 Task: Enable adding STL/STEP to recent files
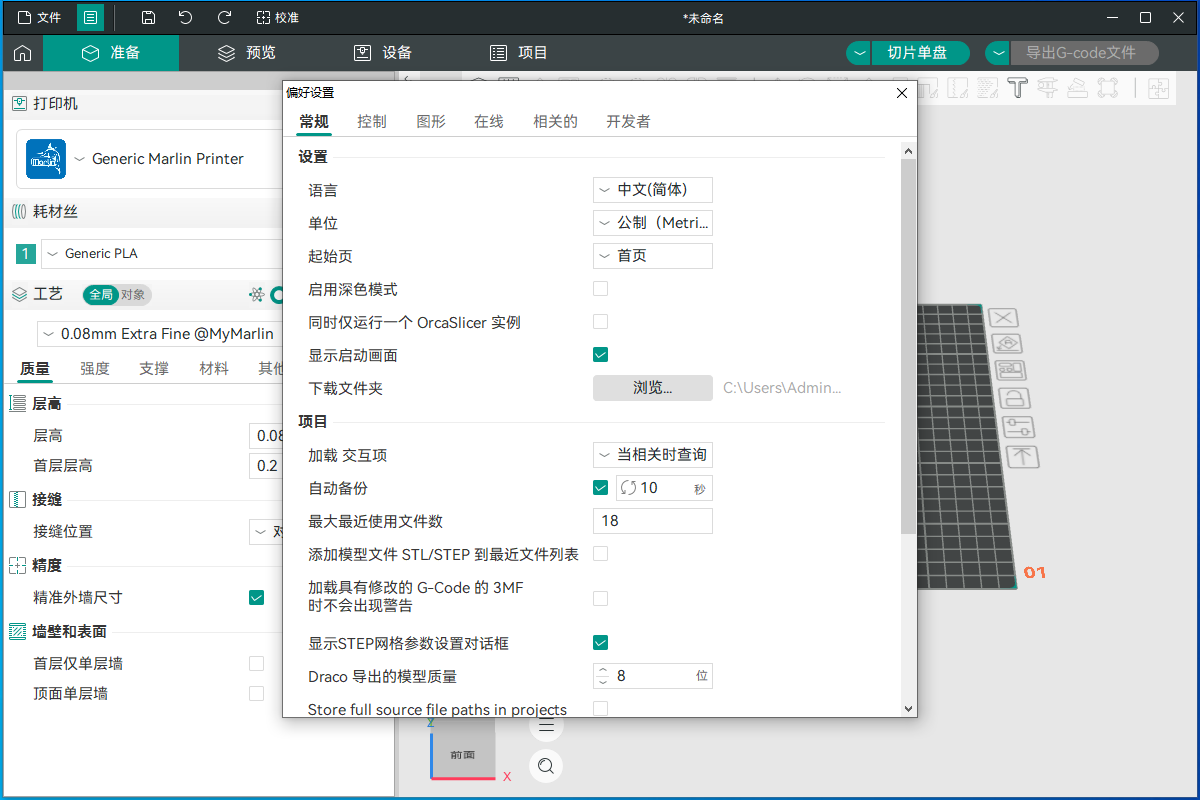[x=601, y=554]
